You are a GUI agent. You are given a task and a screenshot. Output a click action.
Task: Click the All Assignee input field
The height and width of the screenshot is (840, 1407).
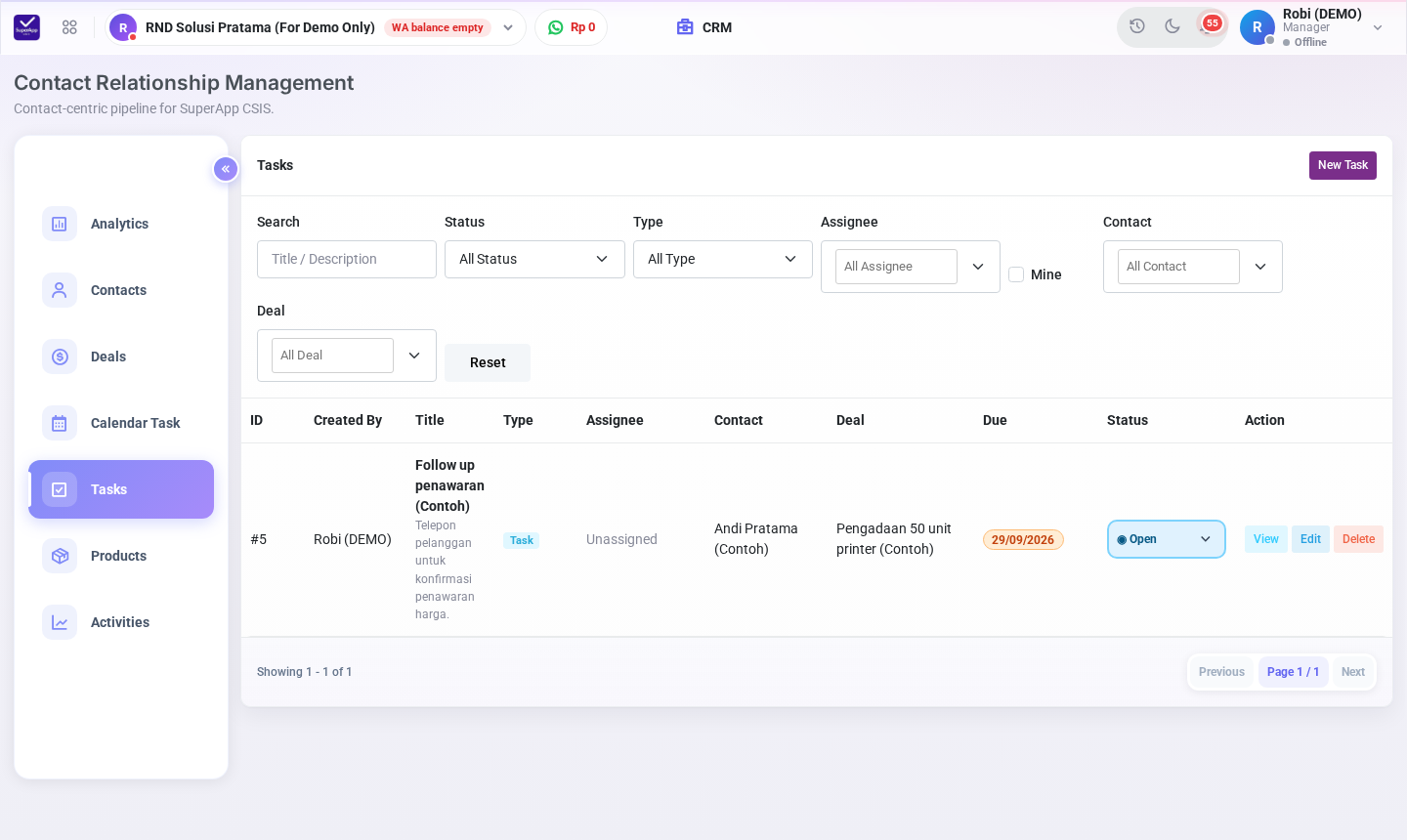point(896,267)
